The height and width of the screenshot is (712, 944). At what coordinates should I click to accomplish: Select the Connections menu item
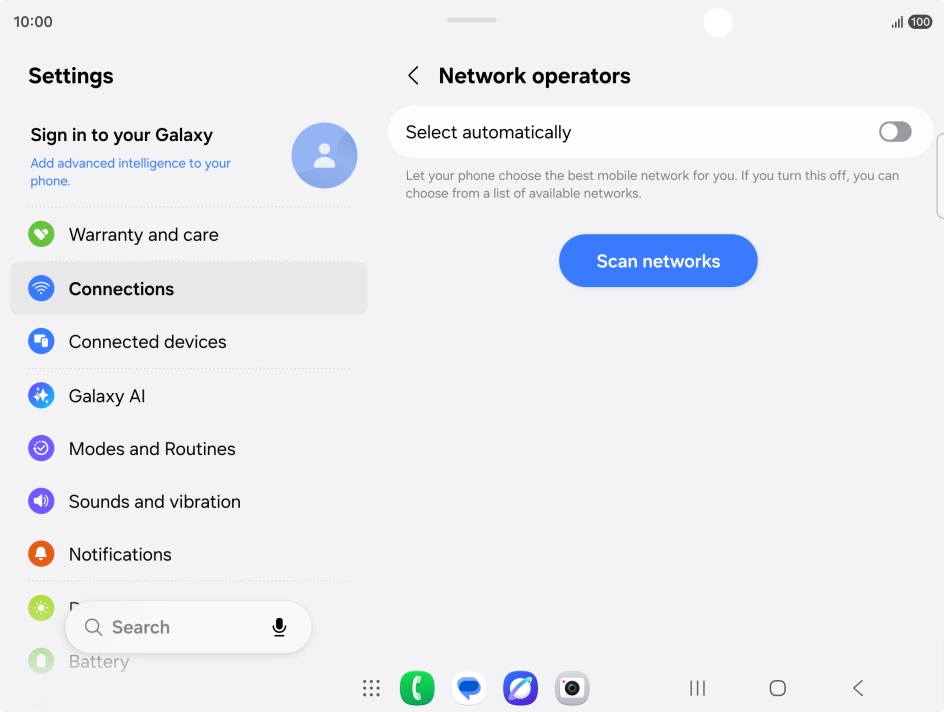tap(188, 288)
